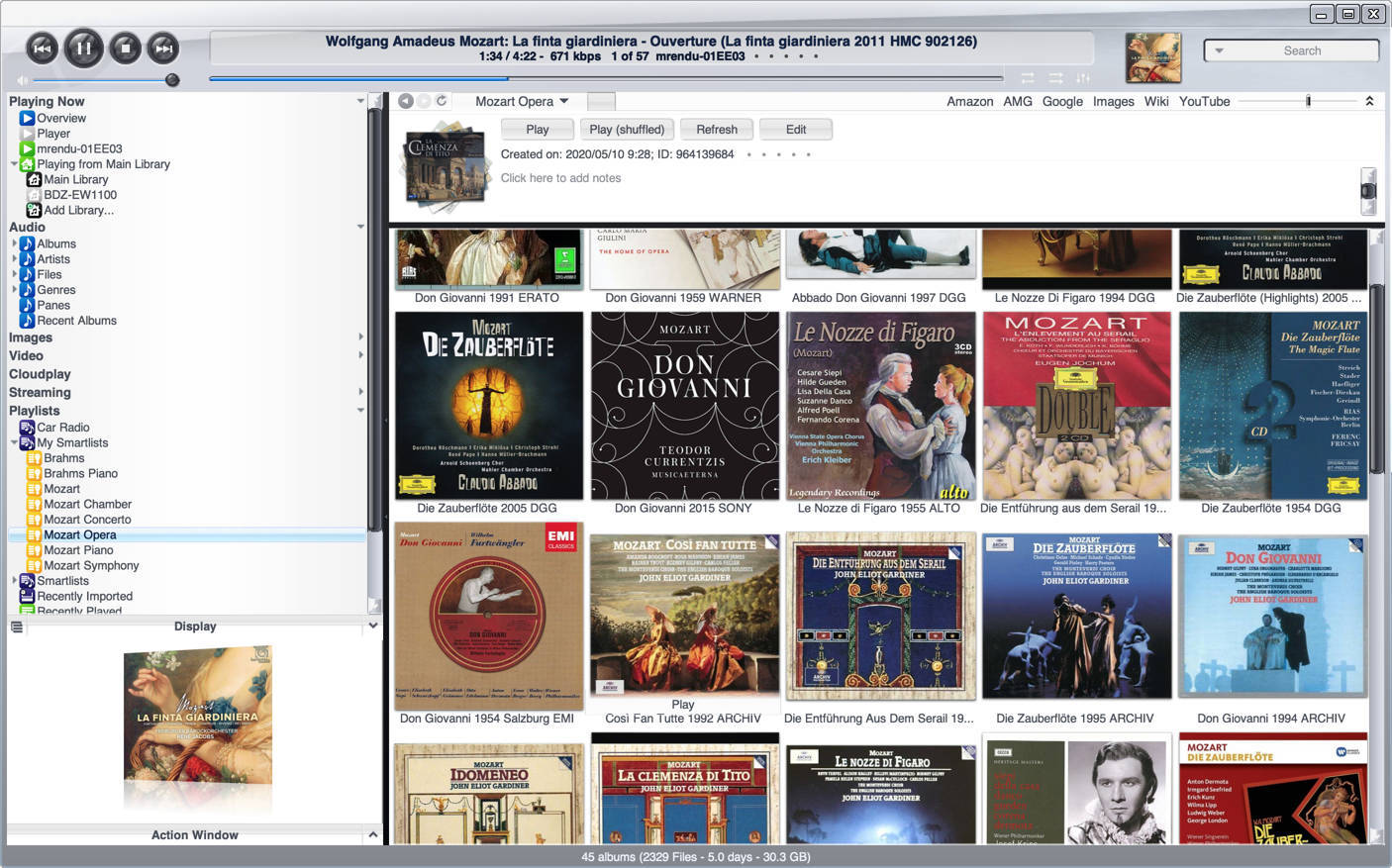Viewport: 1392px width, 868px height.
Task: Collapse the My Smartlists node
Action: pyautogui.click(x=14, y=442)
